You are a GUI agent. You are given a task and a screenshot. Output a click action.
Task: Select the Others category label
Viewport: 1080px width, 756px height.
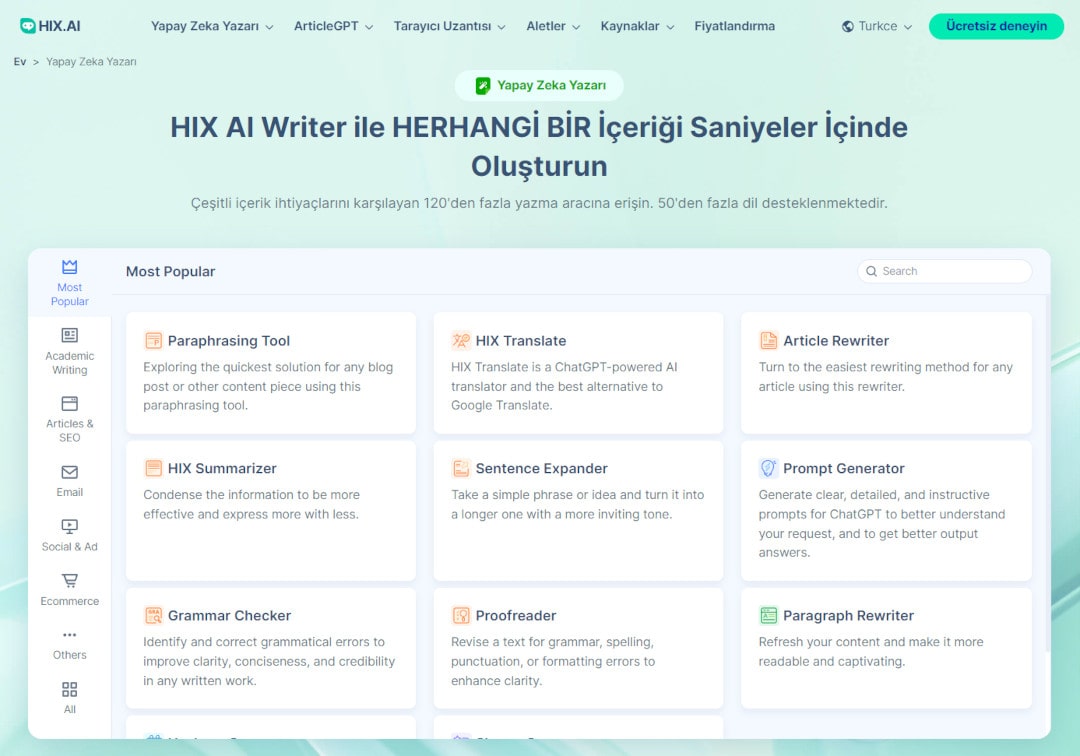point(70,655)
